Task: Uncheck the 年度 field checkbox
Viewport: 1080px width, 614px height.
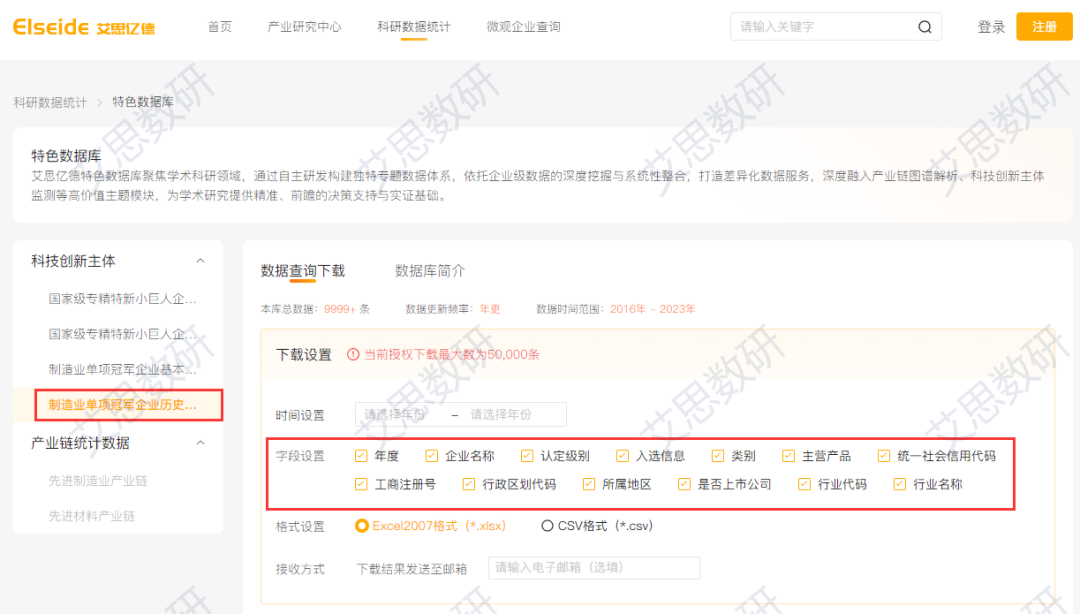Action: pos(361,456)
